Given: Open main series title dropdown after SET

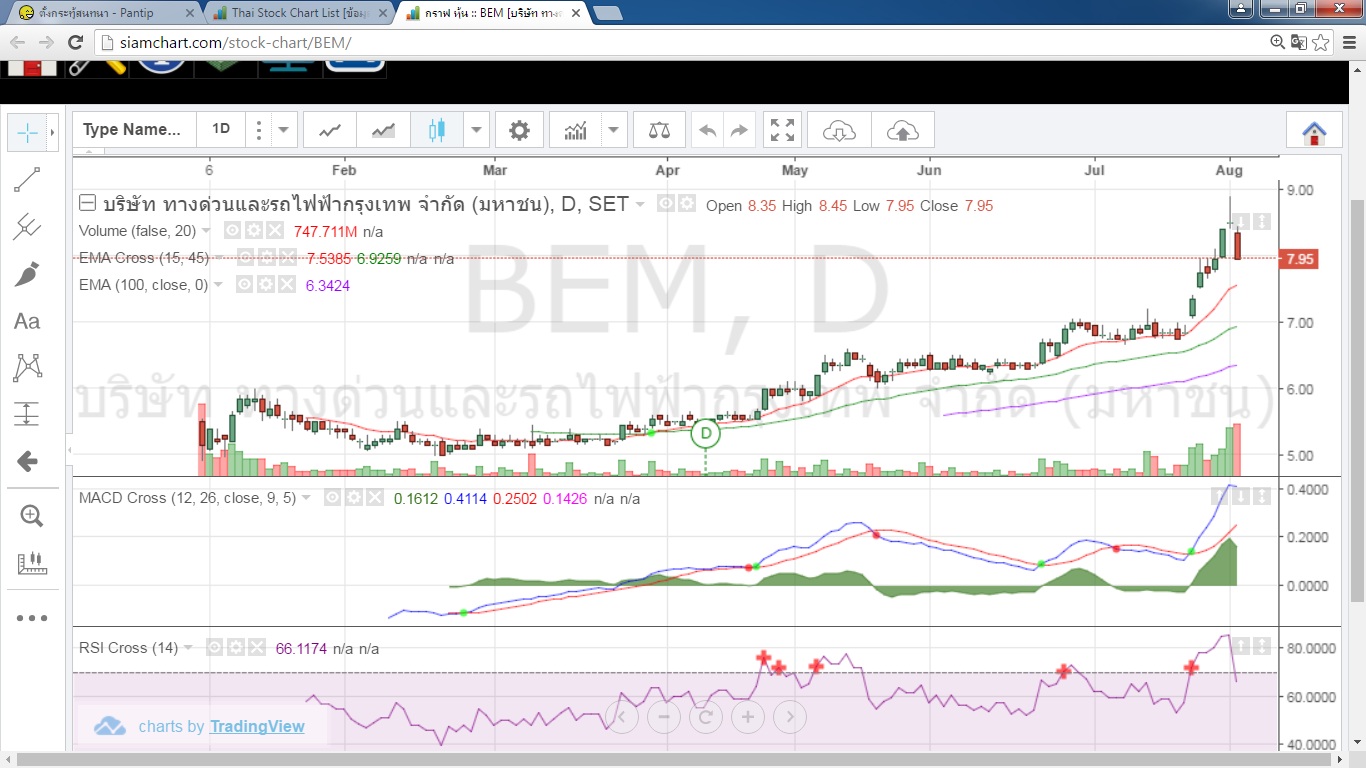Looking at the screenshot, I should pos(639,204).
